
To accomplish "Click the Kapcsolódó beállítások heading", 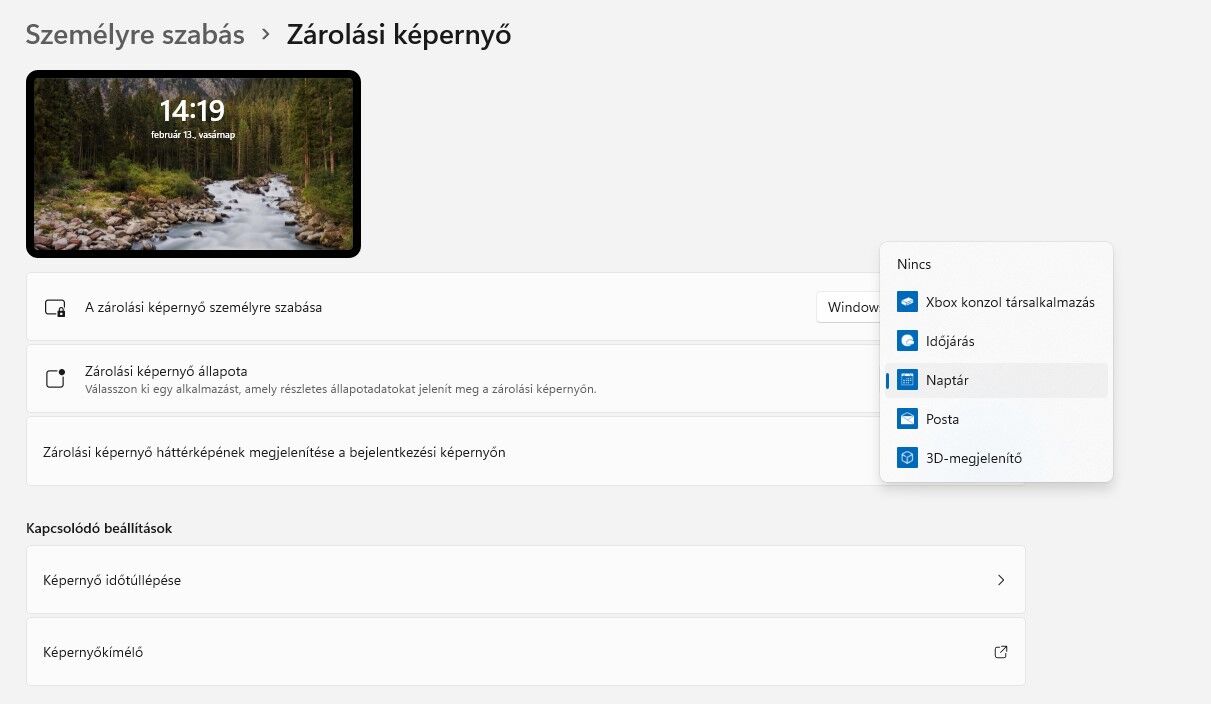I will coord(99,528).
